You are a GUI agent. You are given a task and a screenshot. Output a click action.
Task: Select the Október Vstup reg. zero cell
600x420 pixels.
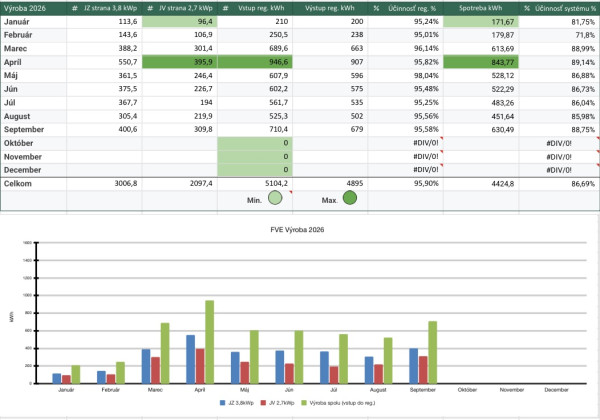255,143
